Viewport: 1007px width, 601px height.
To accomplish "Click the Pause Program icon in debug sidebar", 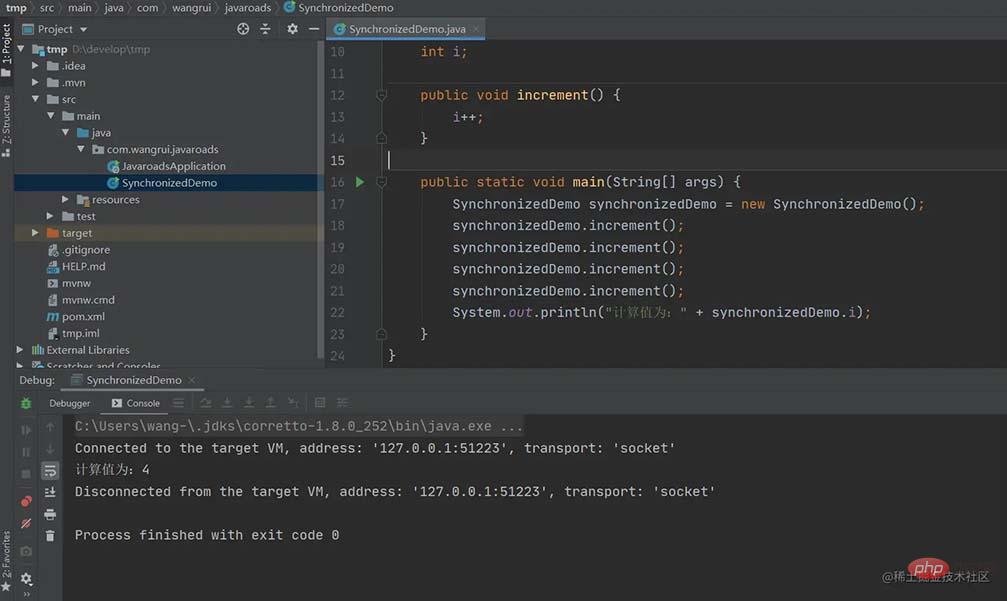I will coord(26,452).
